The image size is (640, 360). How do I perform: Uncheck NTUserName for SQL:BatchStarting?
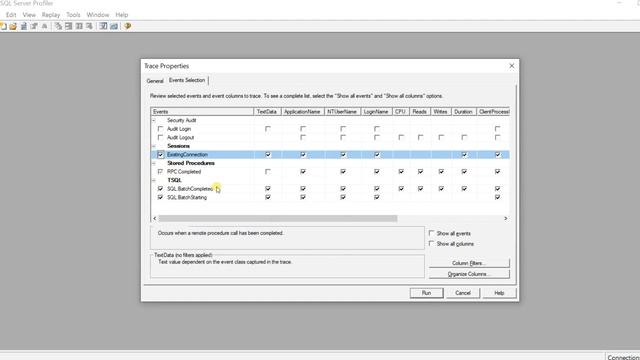(343, 197)
